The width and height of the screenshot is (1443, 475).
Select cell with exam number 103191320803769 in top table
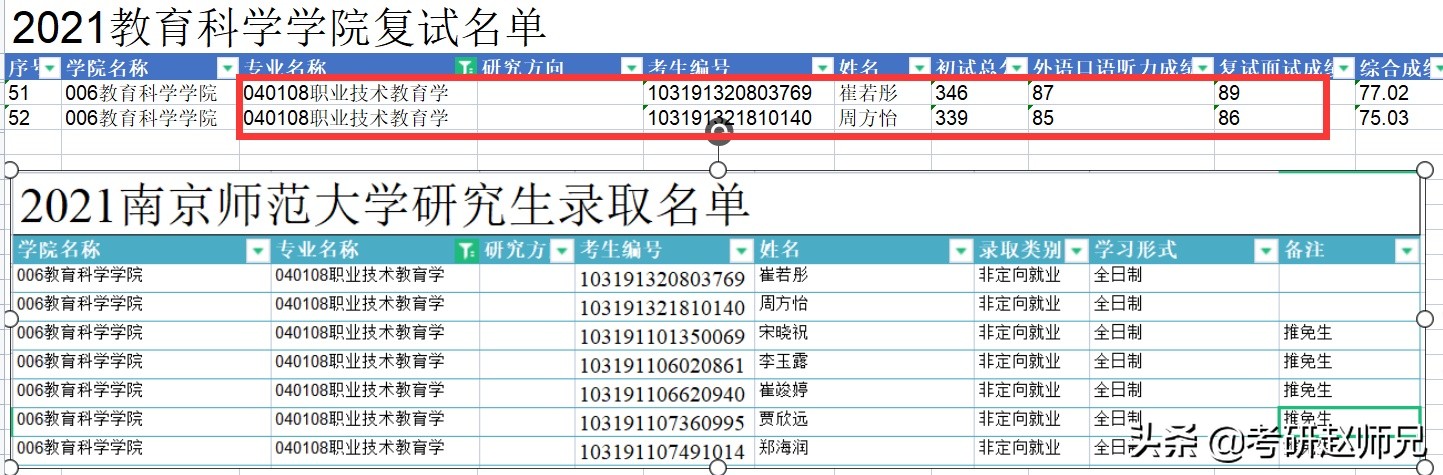pos(738,94)
